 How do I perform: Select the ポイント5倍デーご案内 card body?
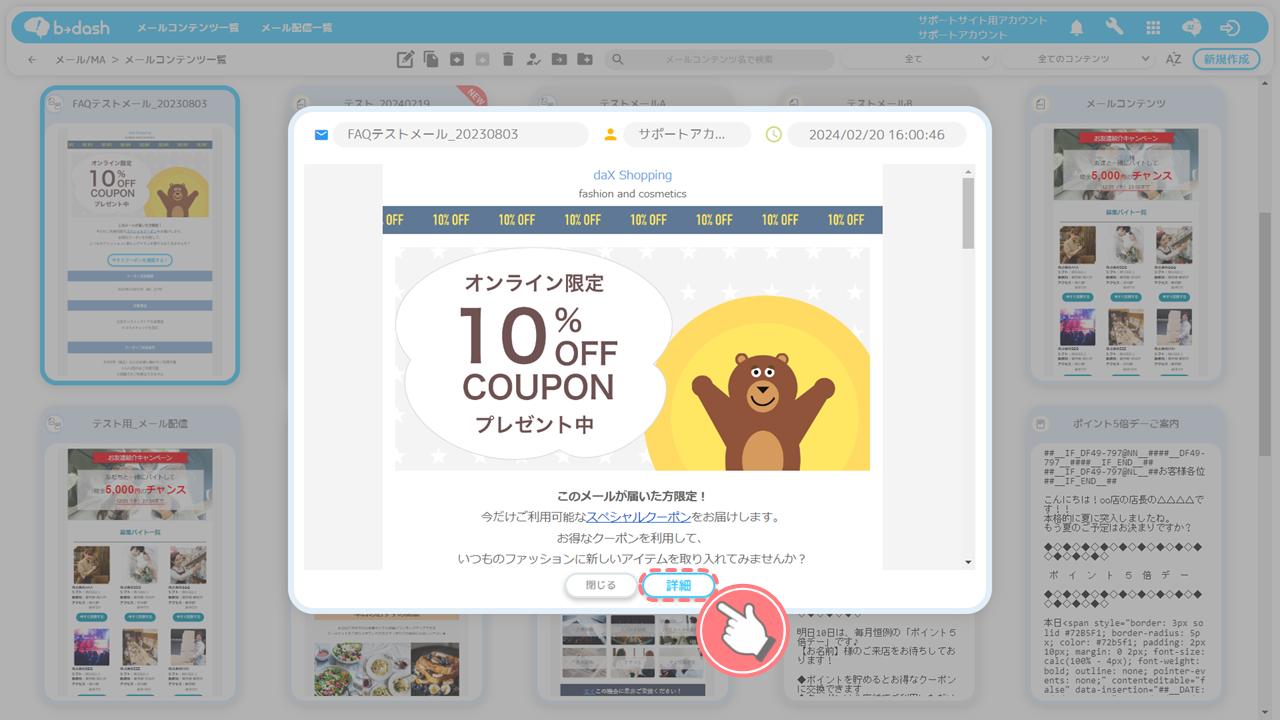click(1125, 570)
